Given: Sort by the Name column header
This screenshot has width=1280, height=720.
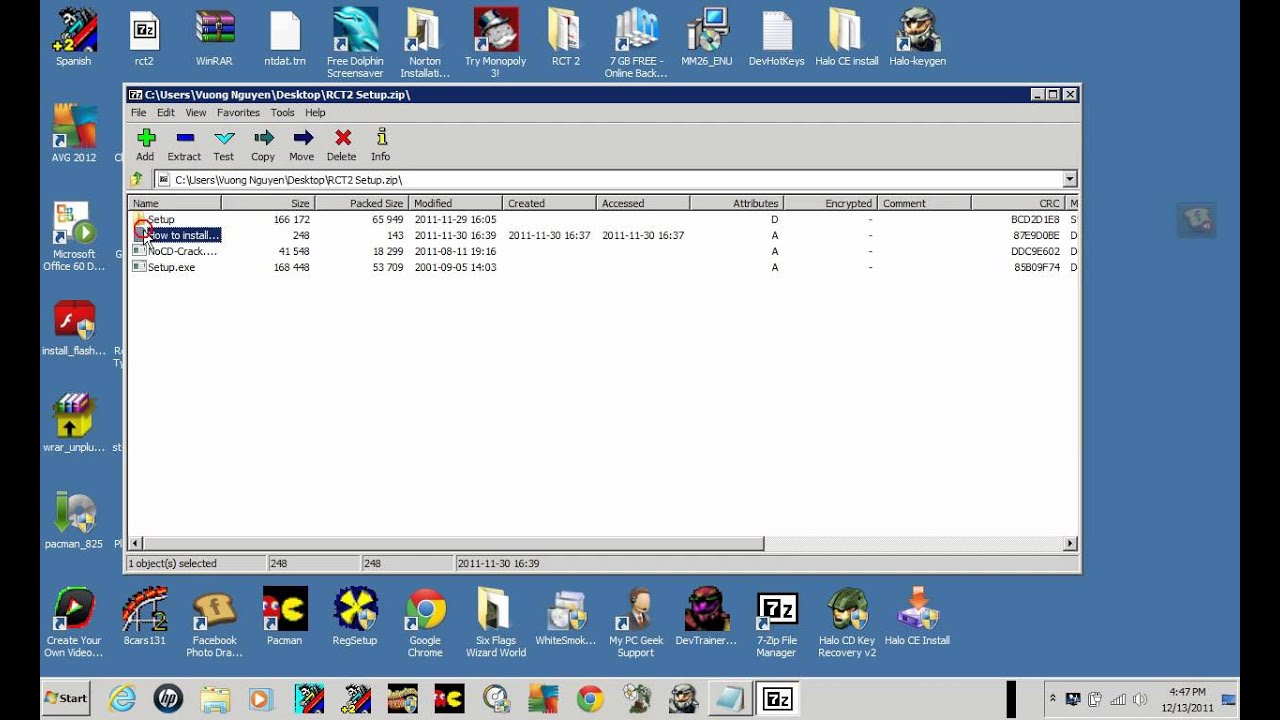Looking at the screenshot, I should tap(175, 203).
